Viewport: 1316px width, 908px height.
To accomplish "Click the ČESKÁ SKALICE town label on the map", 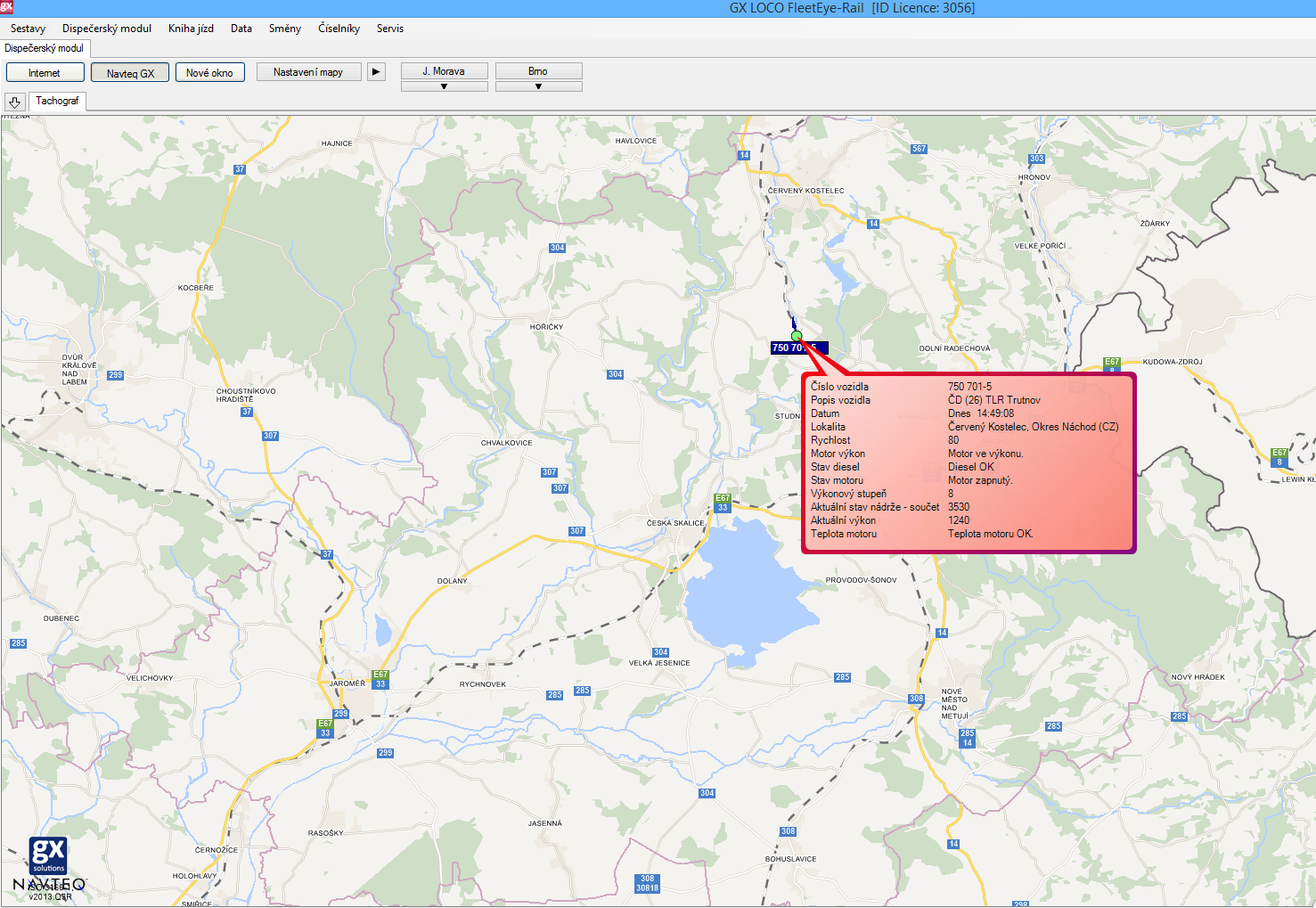I will click(674, 523).
